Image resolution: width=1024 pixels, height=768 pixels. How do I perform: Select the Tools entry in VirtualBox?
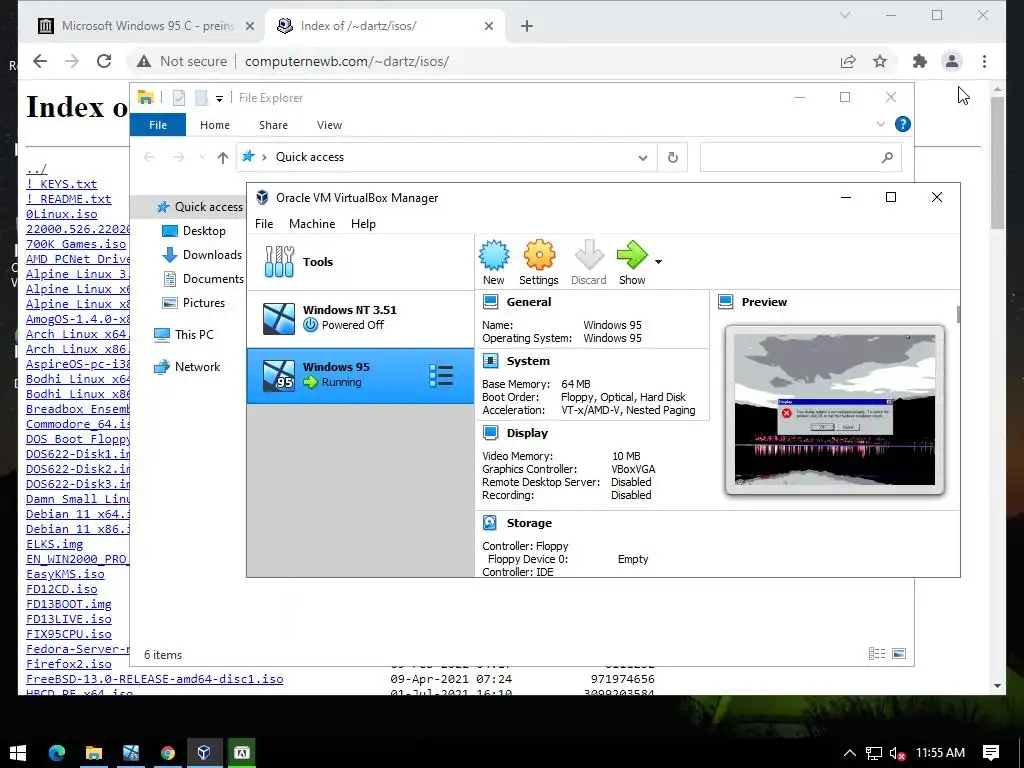pos(360,262)
